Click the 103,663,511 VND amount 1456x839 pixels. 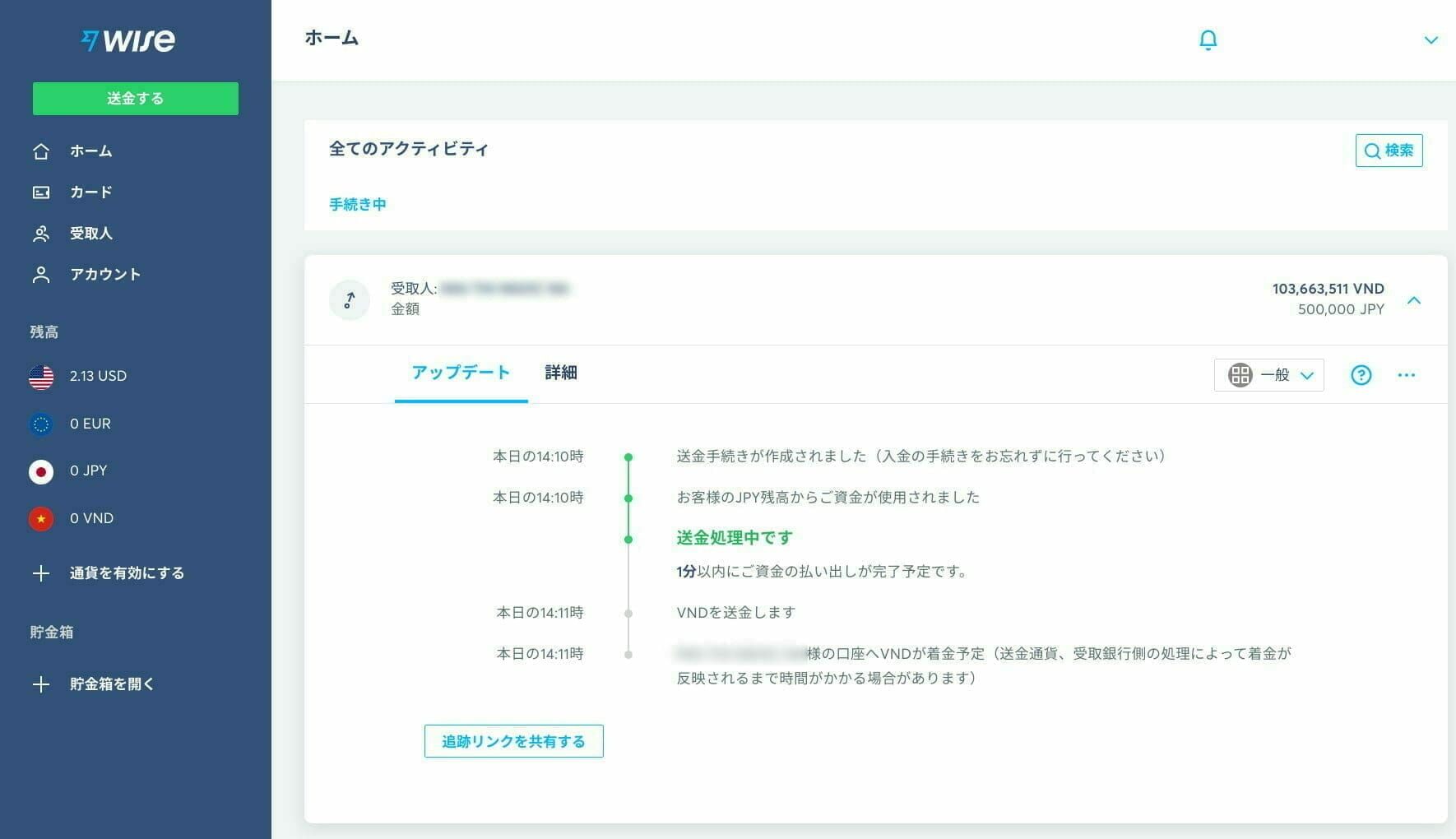[1328, 289]
